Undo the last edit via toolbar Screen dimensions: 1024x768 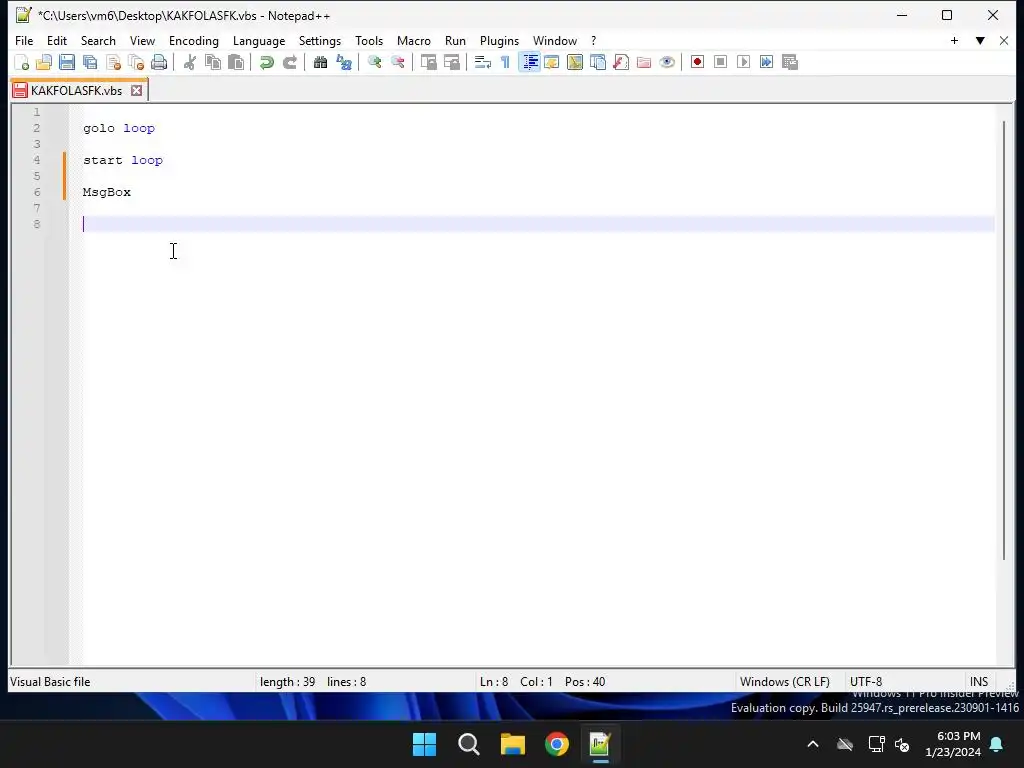[266, 62]
